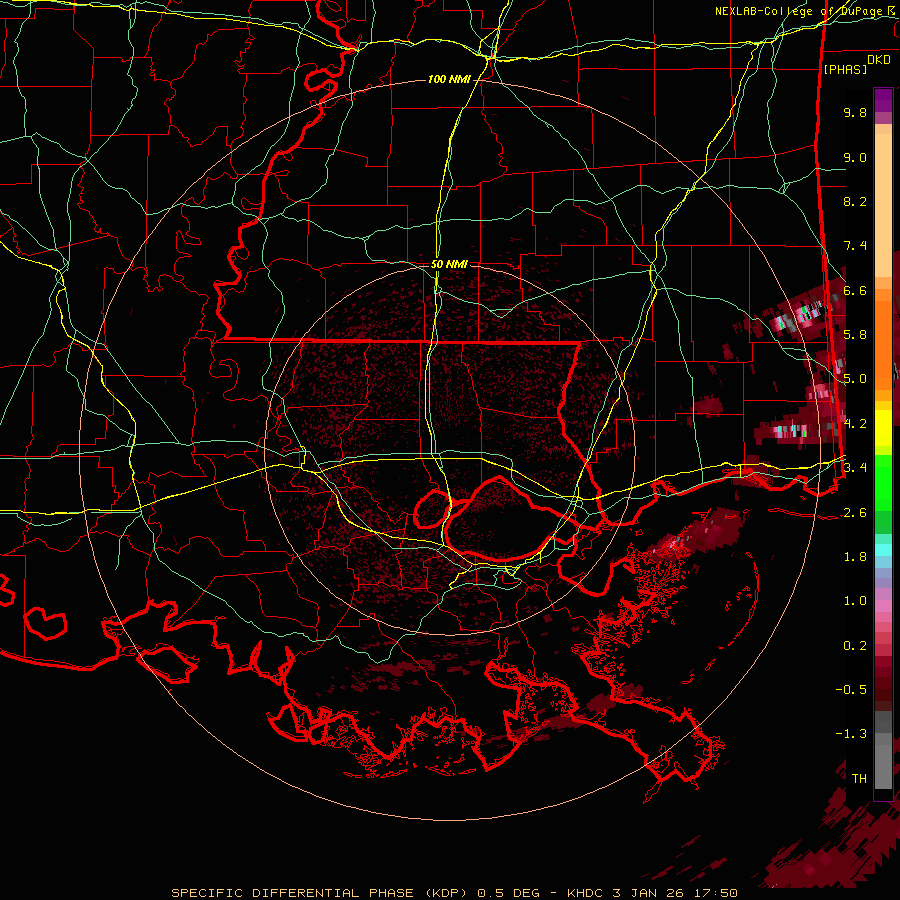Pick the purple top band on the color scale
The image size is (900, 900).
pos(883,100)
